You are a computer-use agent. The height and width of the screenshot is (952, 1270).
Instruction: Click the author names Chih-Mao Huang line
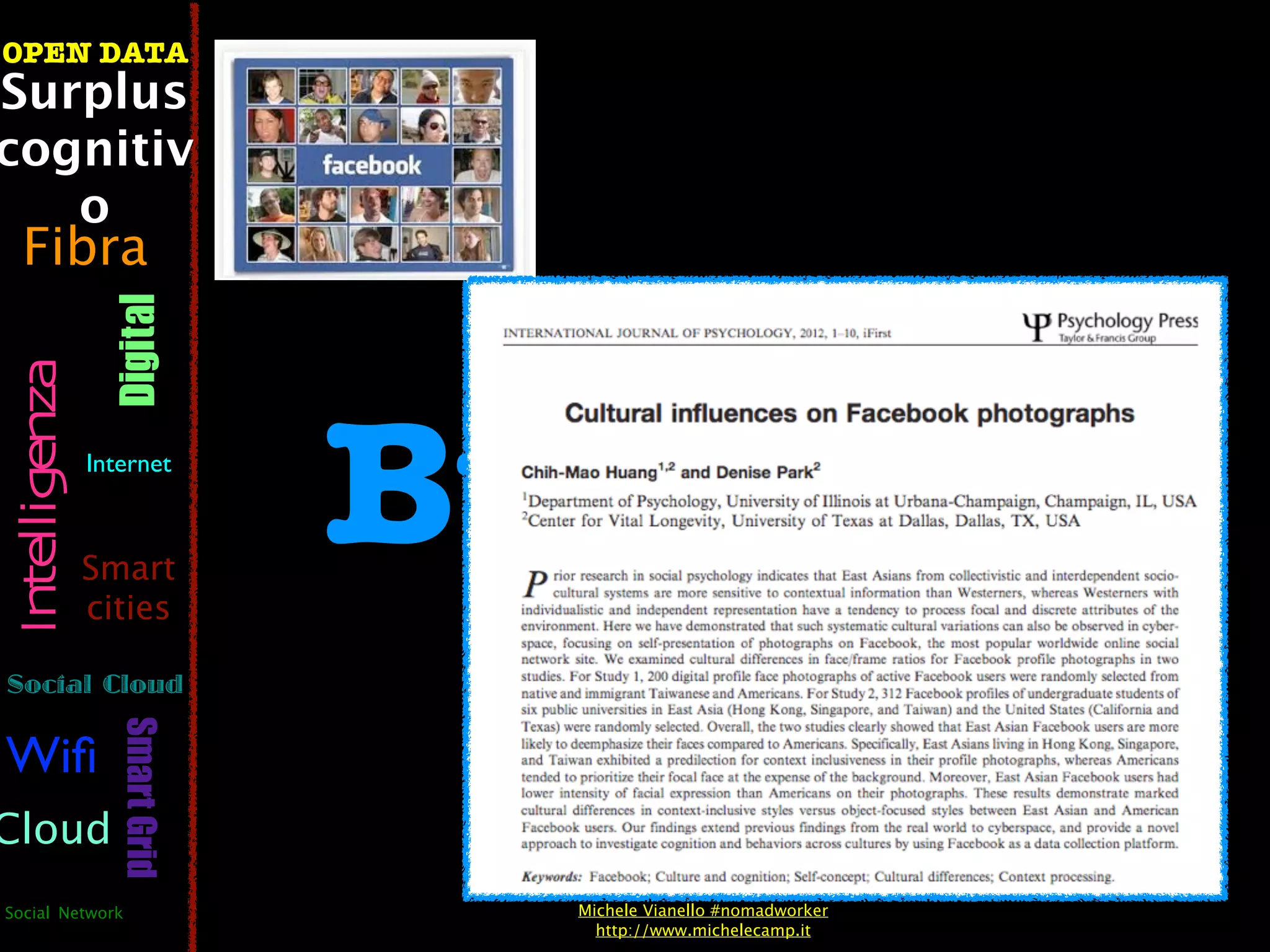(x=670, y=472)
